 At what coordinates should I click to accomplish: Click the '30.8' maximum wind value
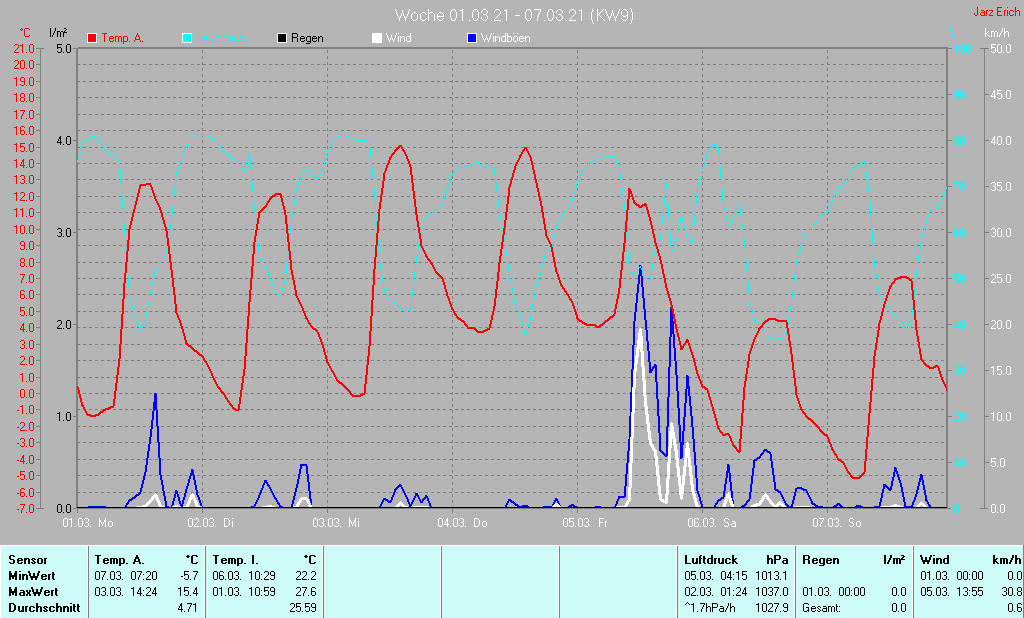click(x=1014, y=592)
